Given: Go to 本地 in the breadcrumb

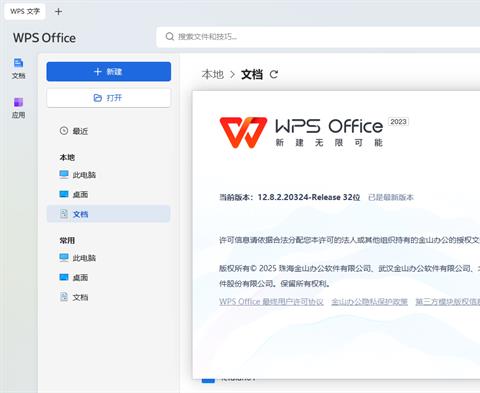Looking at the screenshot, I should [x=213, y=74].
